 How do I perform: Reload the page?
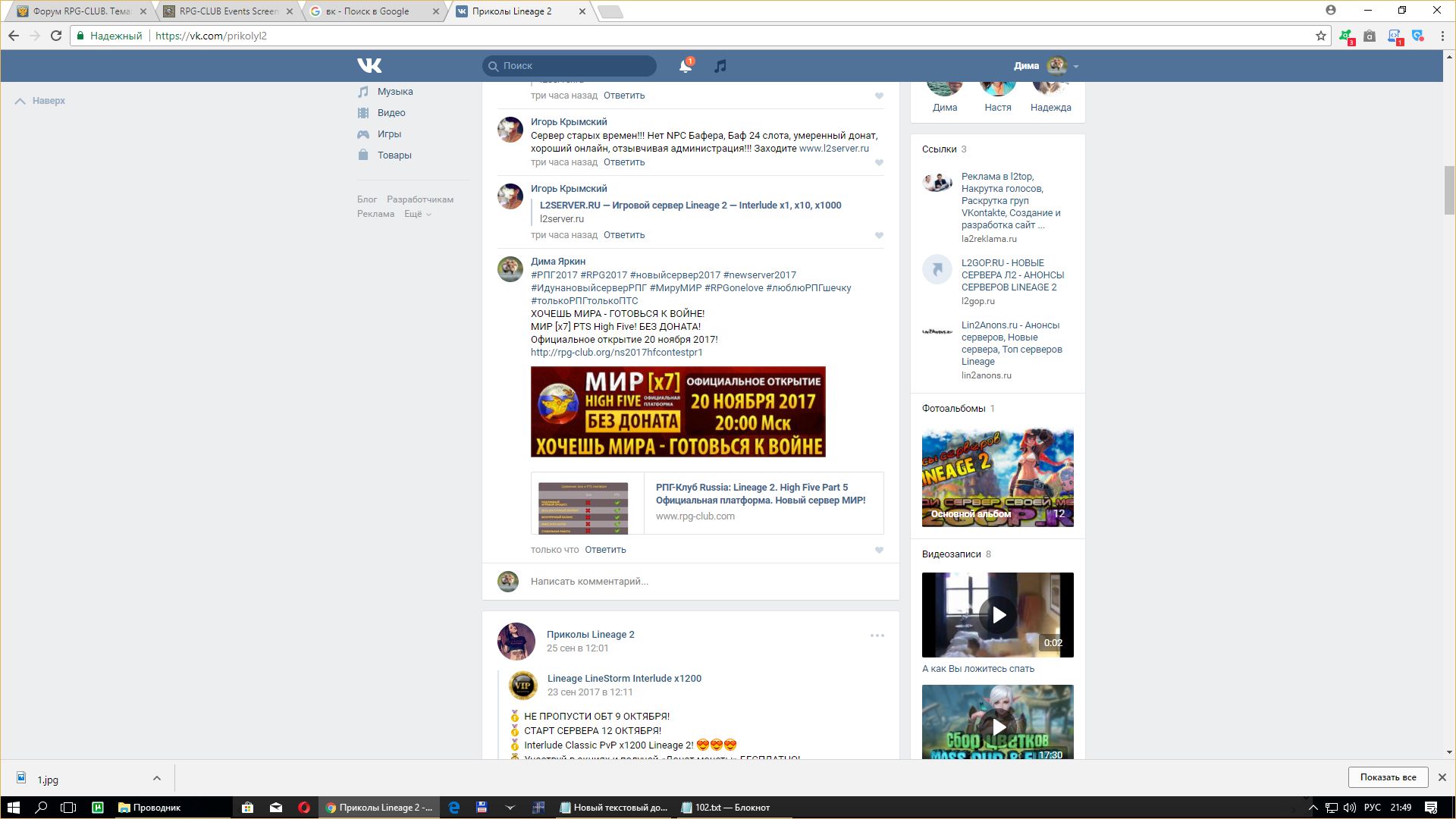56,36
